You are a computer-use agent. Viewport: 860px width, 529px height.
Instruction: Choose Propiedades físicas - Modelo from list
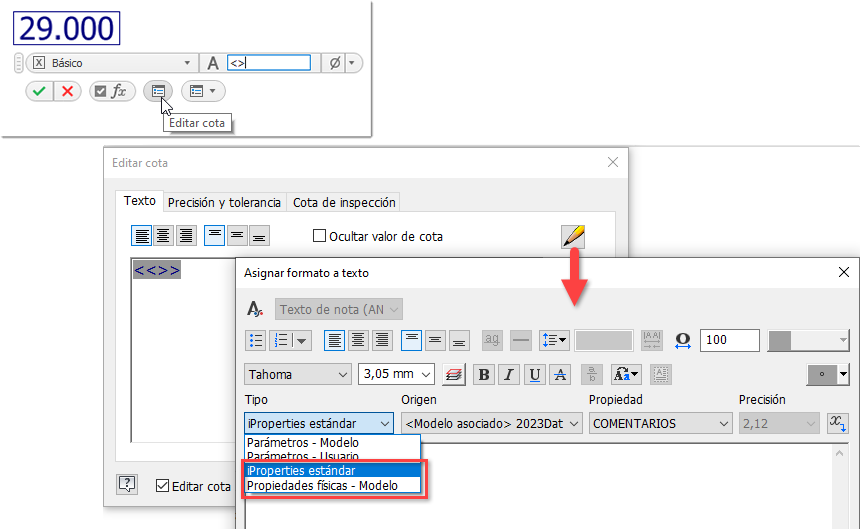[x=333, y=485]
